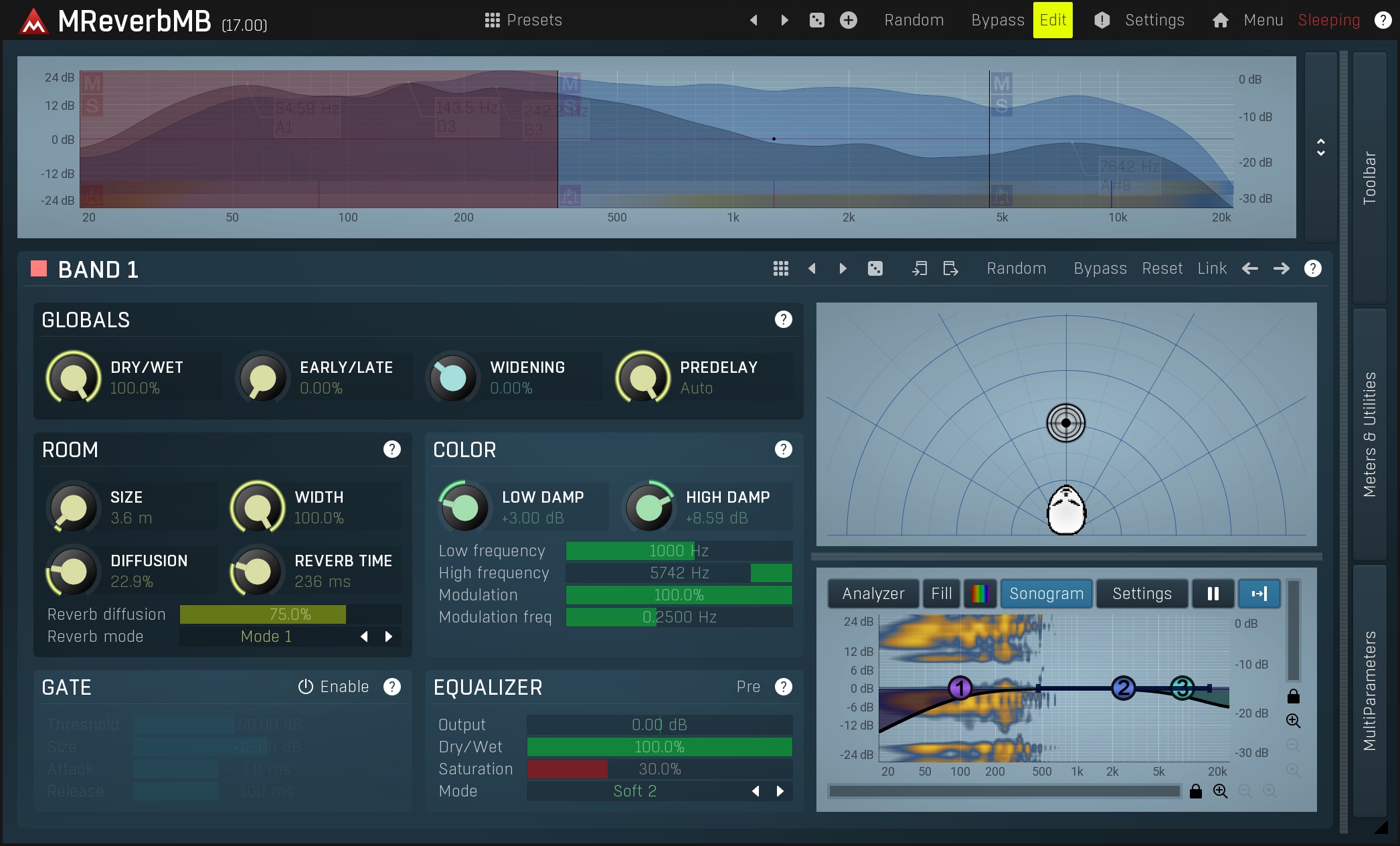Select next Reverb mode with right arrow
Viewport: 1400px width, 846px height.
(x=389, y=637)
